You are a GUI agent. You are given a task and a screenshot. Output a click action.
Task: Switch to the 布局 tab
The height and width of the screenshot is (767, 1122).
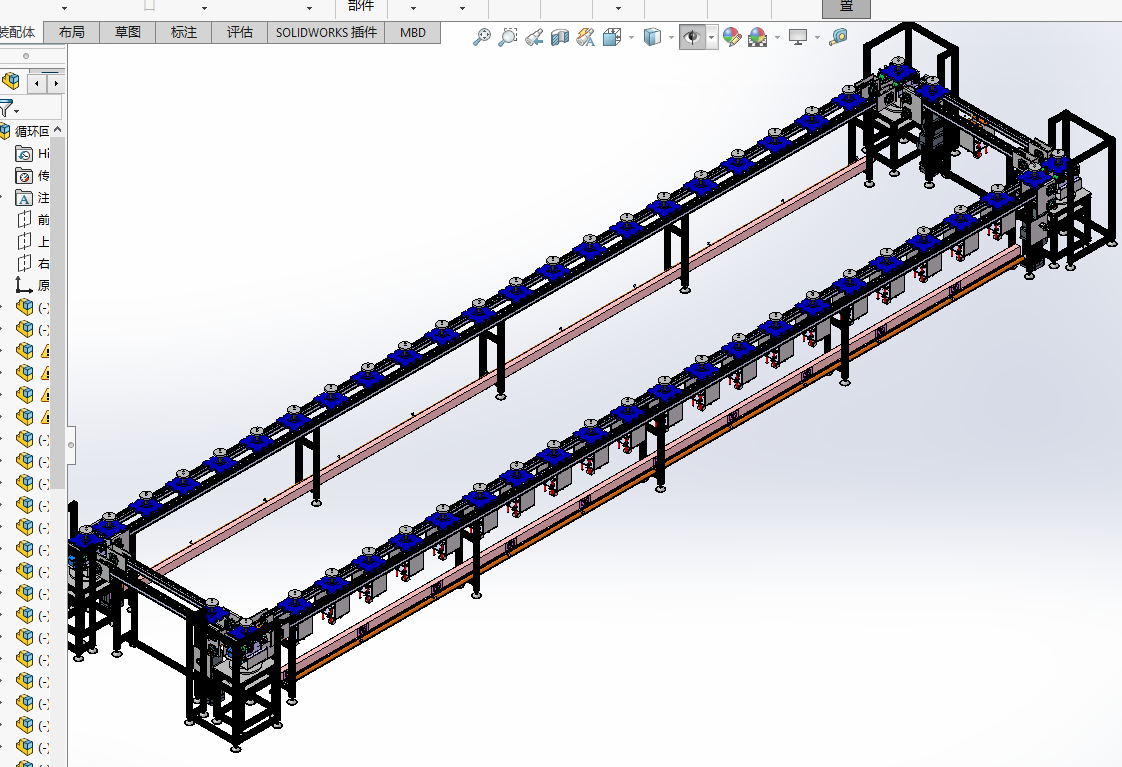(x=72, y=32)
